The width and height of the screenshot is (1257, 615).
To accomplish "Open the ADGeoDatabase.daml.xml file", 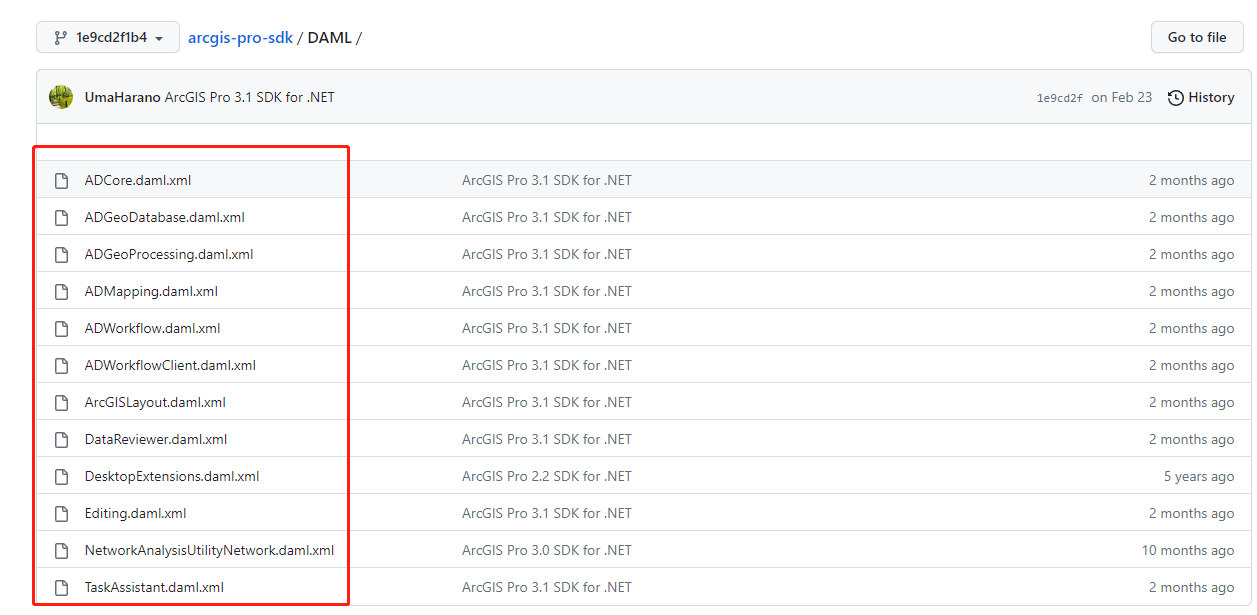I will [x=164, y=218].
